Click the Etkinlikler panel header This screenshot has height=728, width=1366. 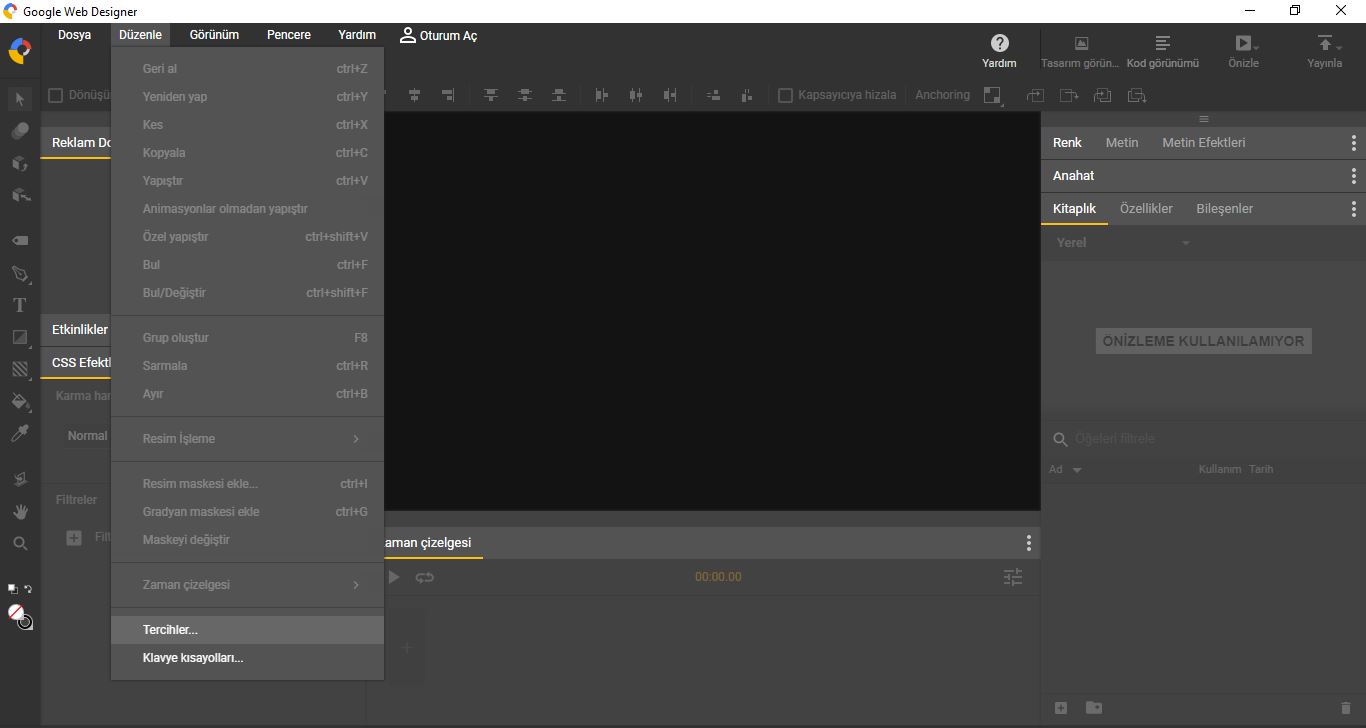pos(79,330)
